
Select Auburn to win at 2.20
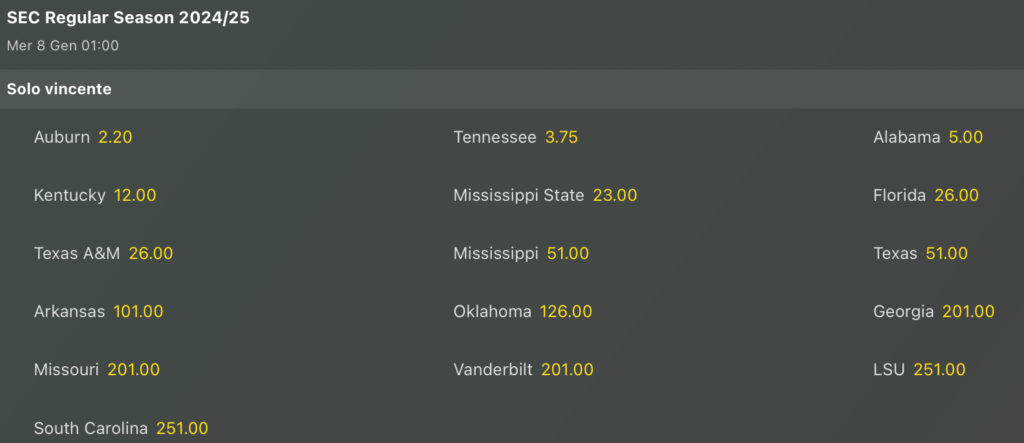point(115,137)
